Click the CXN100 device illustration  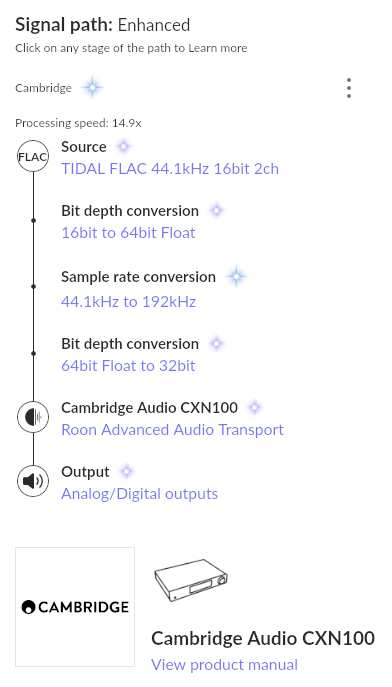[x=191, y=580]
